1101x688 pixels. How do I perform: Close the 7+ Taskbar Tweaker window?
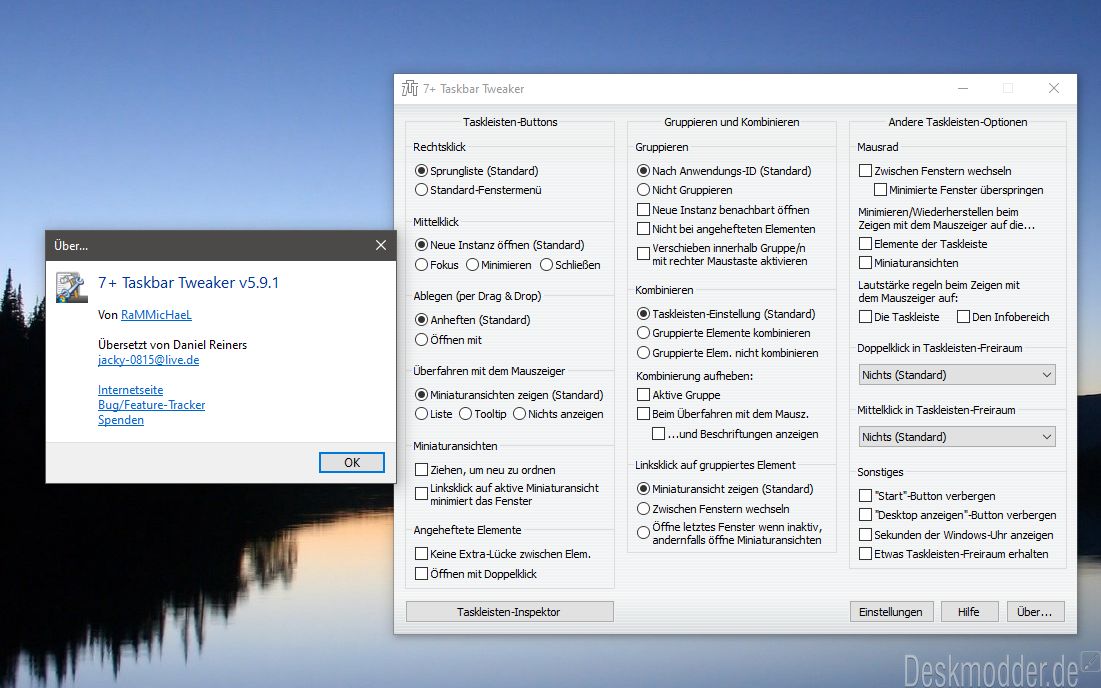tap(1054, 88)
